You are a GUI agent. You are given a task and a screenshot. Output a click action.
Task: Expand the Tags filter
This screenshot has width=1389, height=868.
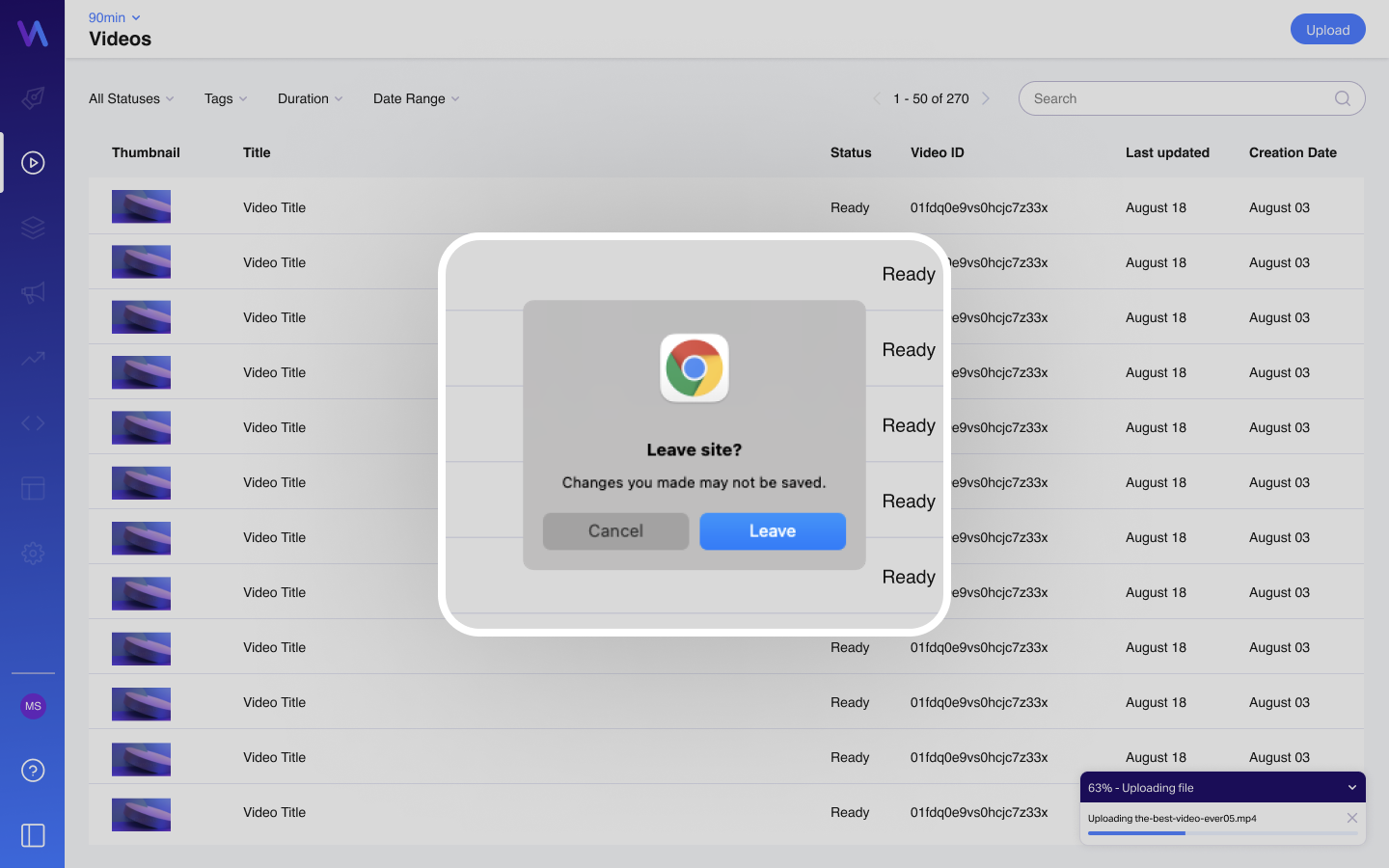click(x=226, y=98)
